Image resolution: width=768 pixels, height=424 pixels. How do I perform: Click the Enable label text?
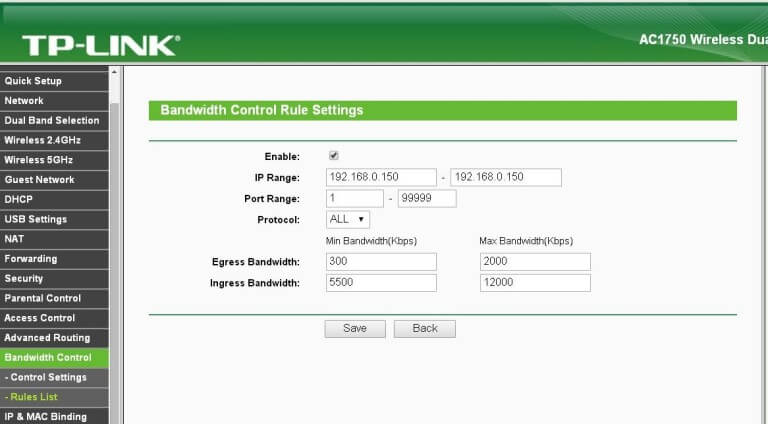(282, 157)
